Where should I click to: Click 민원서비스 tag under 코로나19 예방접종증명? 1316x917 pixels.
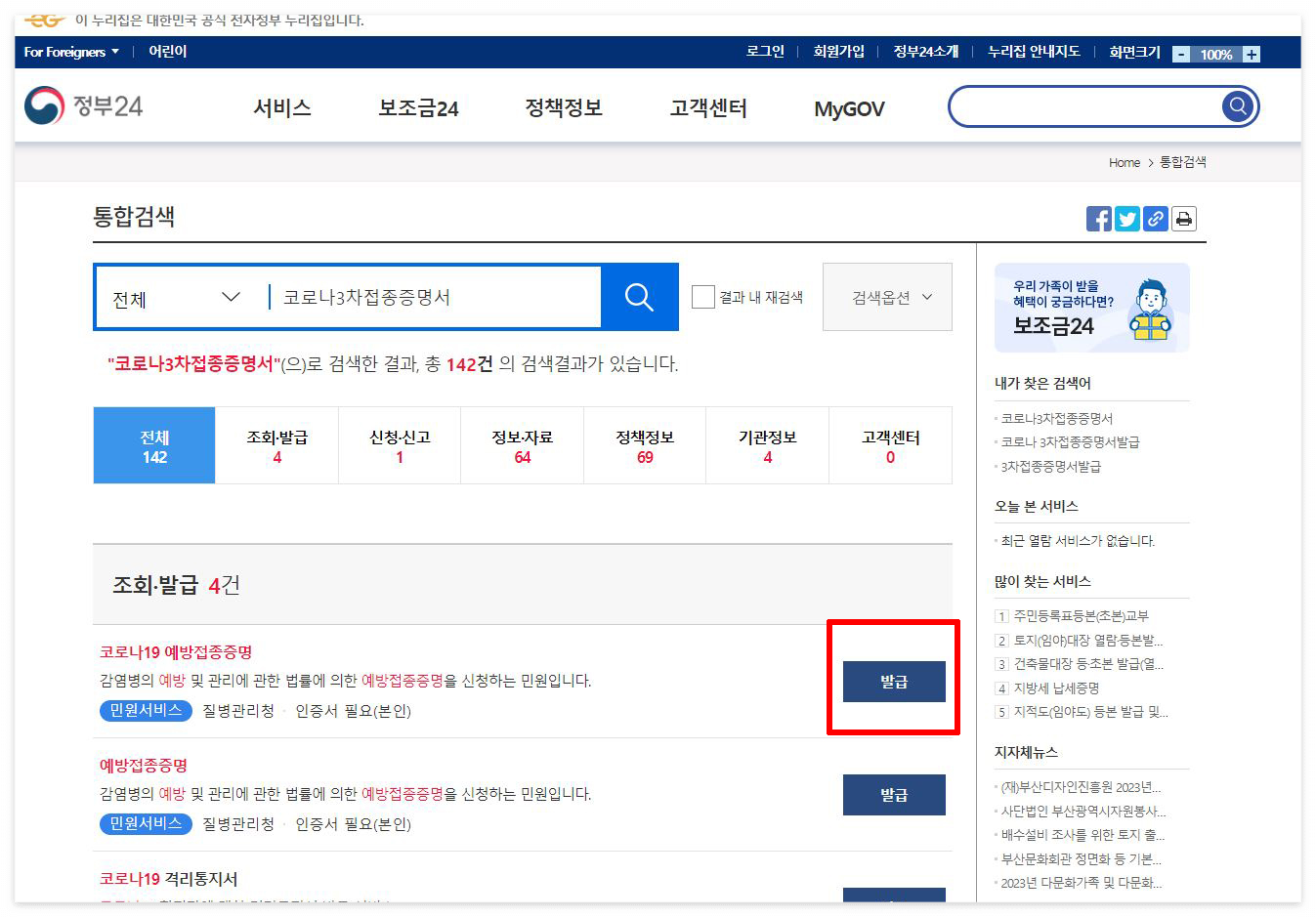coord(146,710)
